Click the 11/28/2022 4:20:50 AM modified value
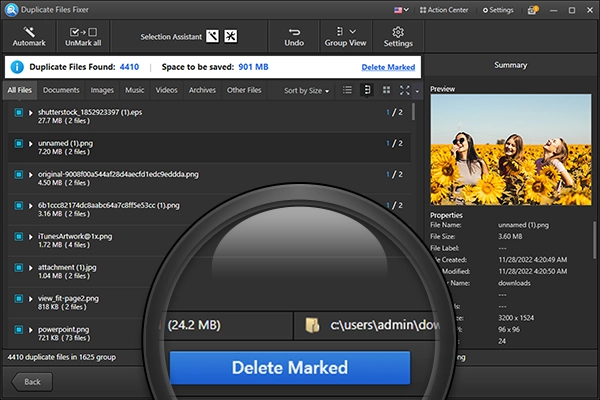 [x=533, y=271]
